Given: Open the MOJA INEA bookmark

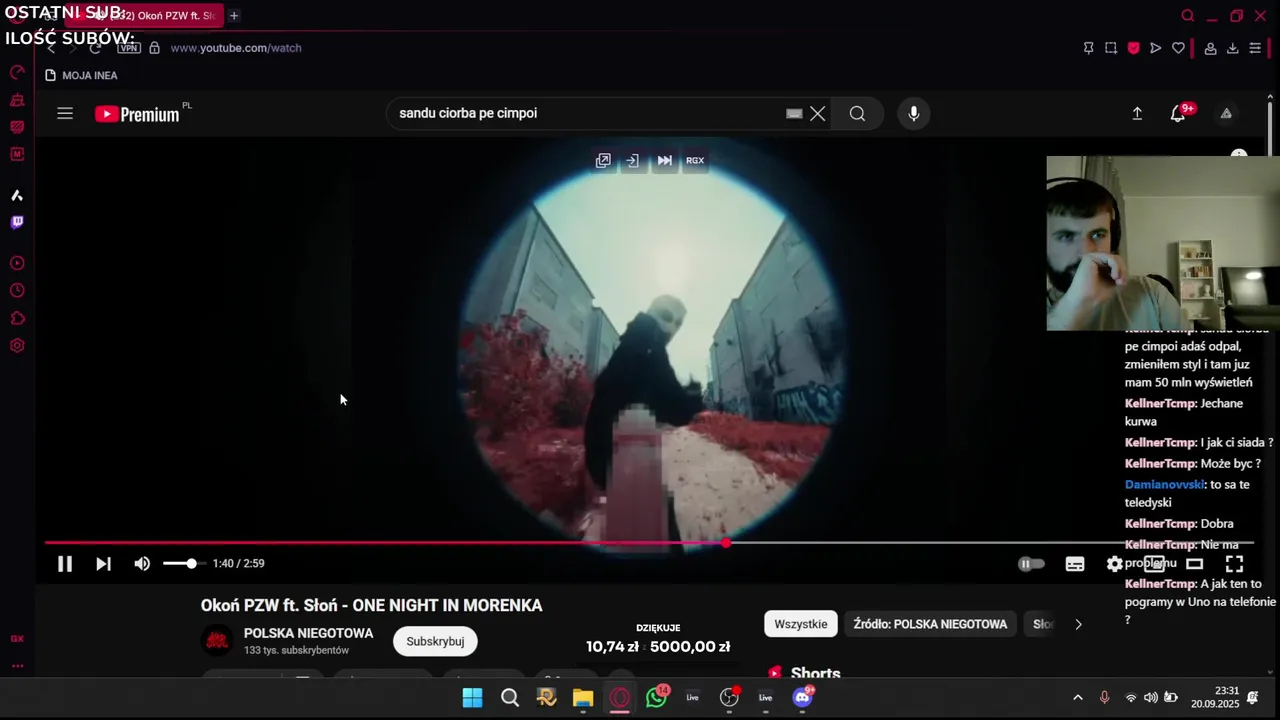Looking at the screenshot, I should tap(82, 75).
